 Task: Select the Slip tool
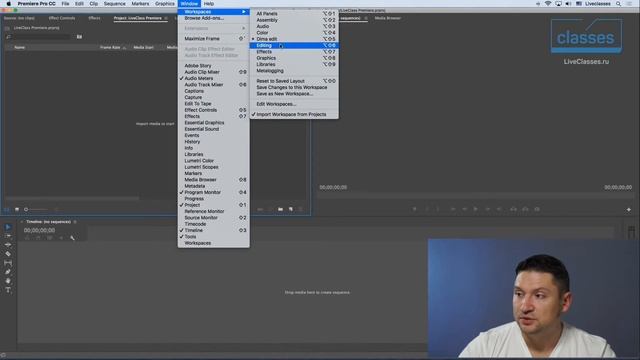point(8,263)
